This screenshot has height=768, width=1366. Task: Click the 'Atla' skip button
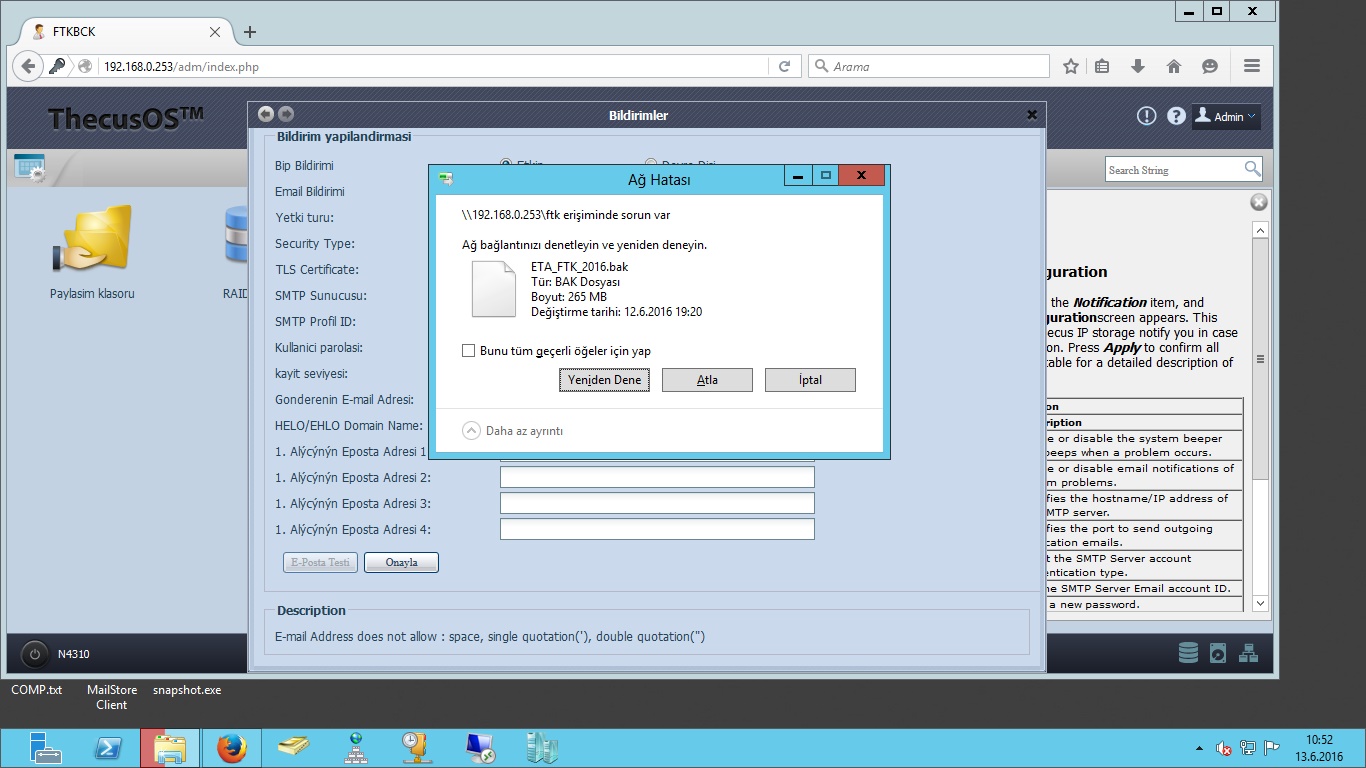707,380
